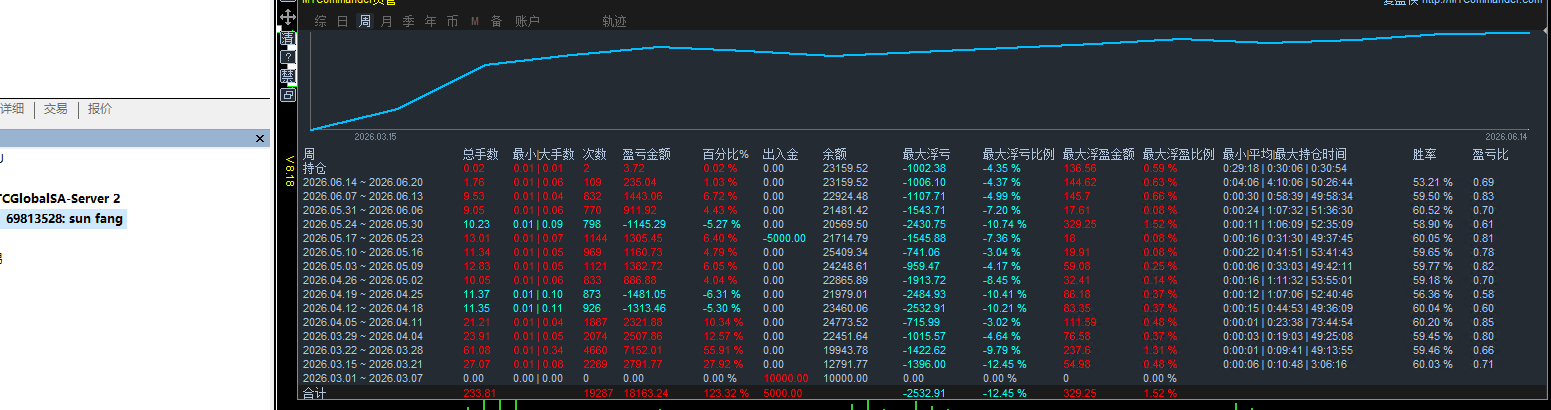
Task: Click the move-arrows icon in the side strip
Action: tap(288, 17)
